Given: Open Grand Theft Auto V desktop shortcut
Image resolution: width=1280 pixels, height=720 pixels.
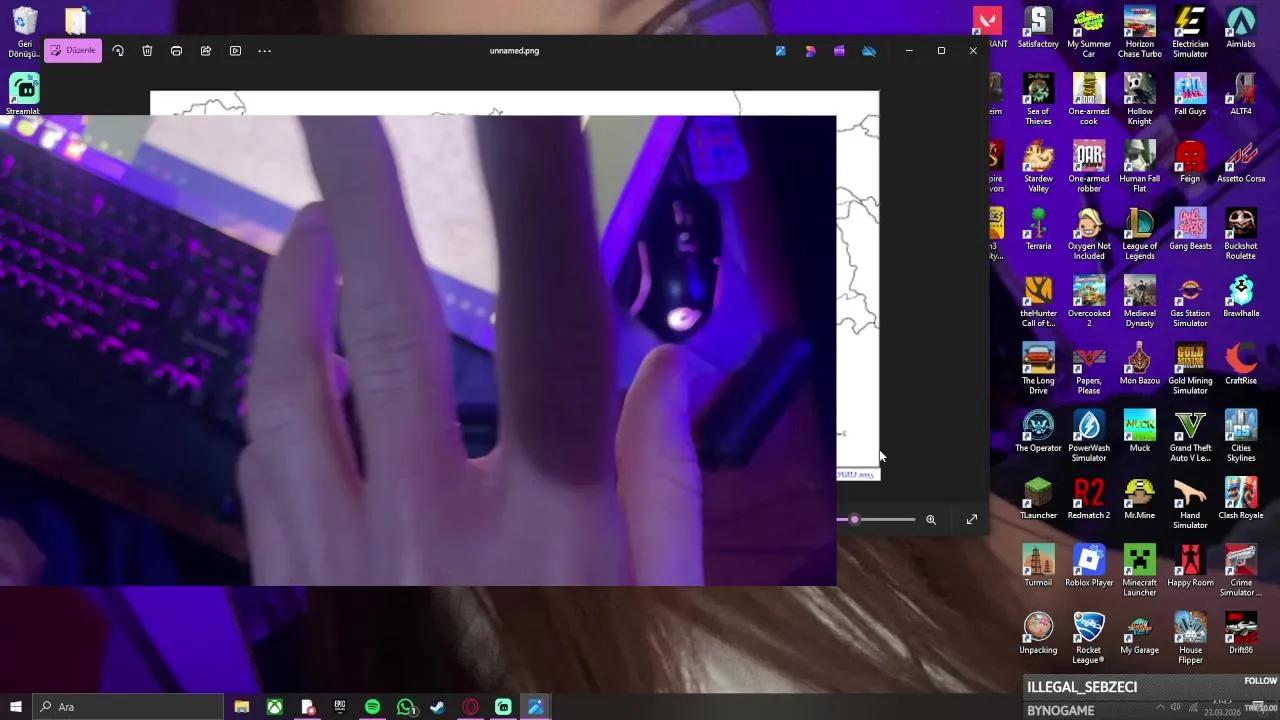Looking at the screenshot, I should tap(1190, 435).
